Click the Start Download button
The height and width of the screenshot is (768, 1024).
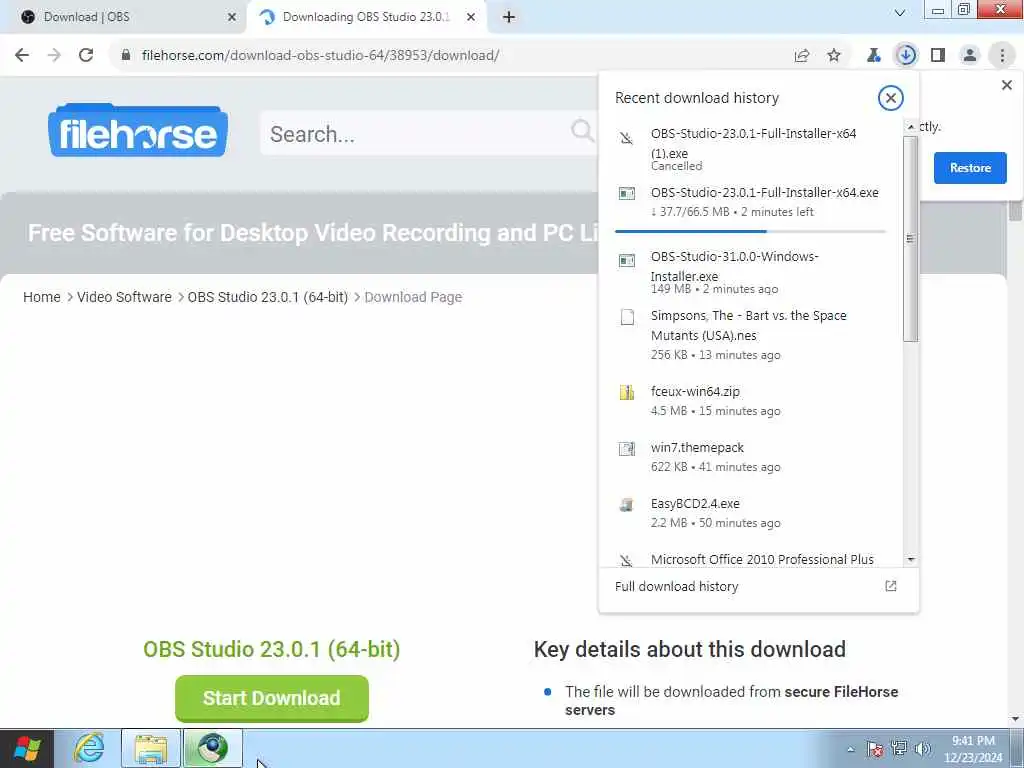(272, 698)
